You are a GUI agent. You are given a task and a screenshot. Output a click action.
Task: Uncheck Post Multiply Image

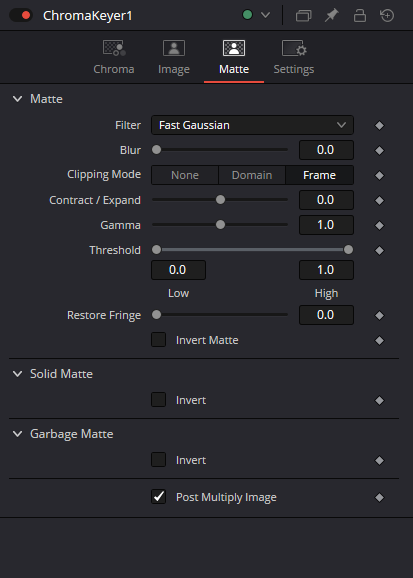pos(159,497)
